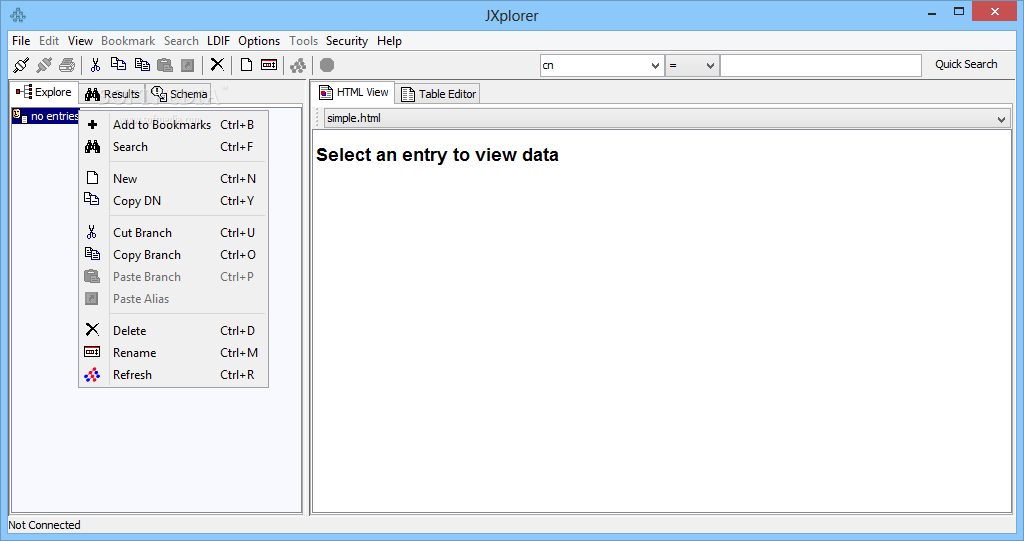This screenshot has width=1024, height=541.
Task: Click the Not Connected status text
Action: click(x=44, y=525)
